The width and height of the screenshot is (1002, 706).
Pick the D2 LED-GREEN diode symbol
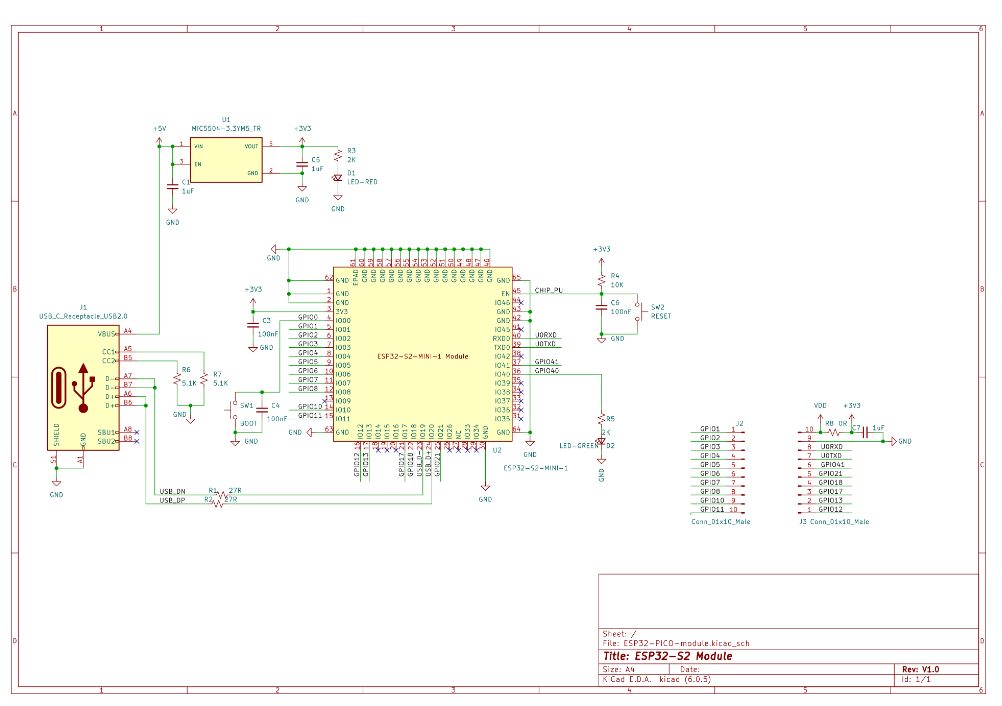pos(601,441)
